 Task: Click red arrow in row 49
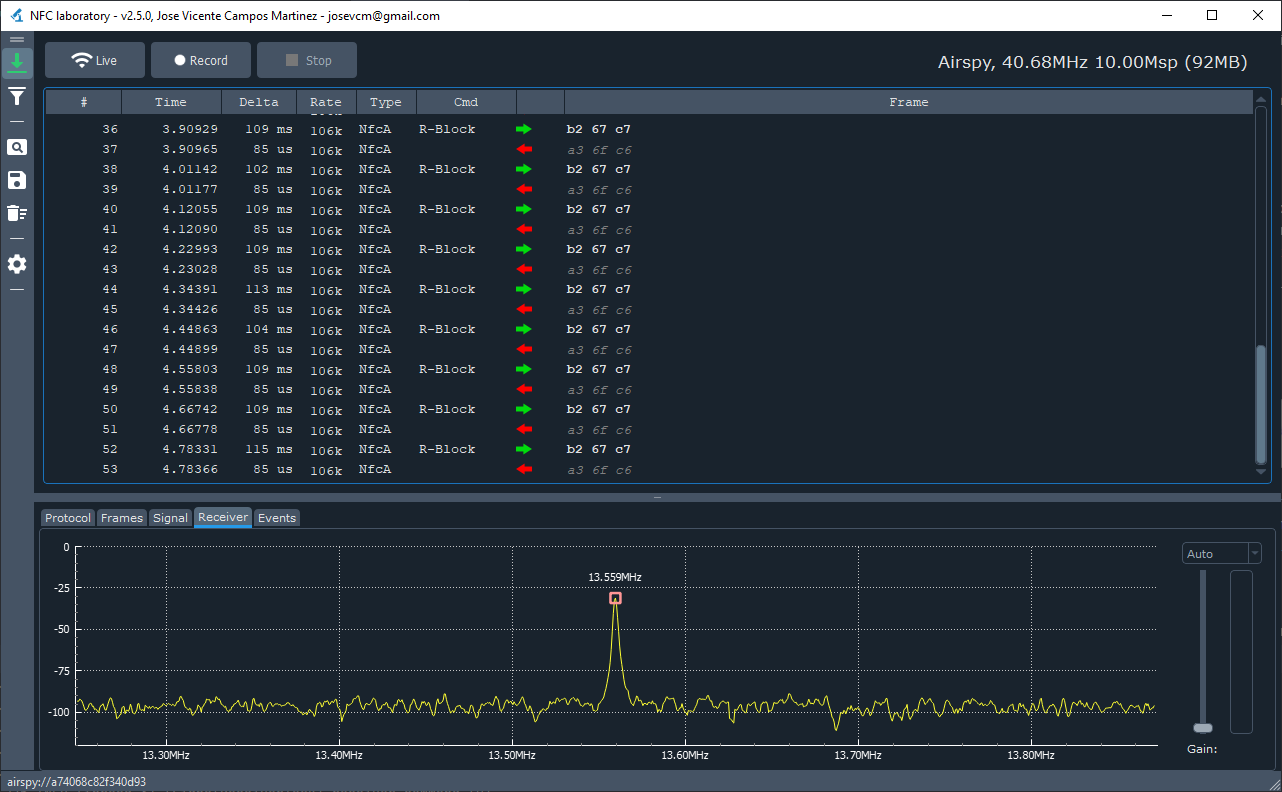[524, 389]
